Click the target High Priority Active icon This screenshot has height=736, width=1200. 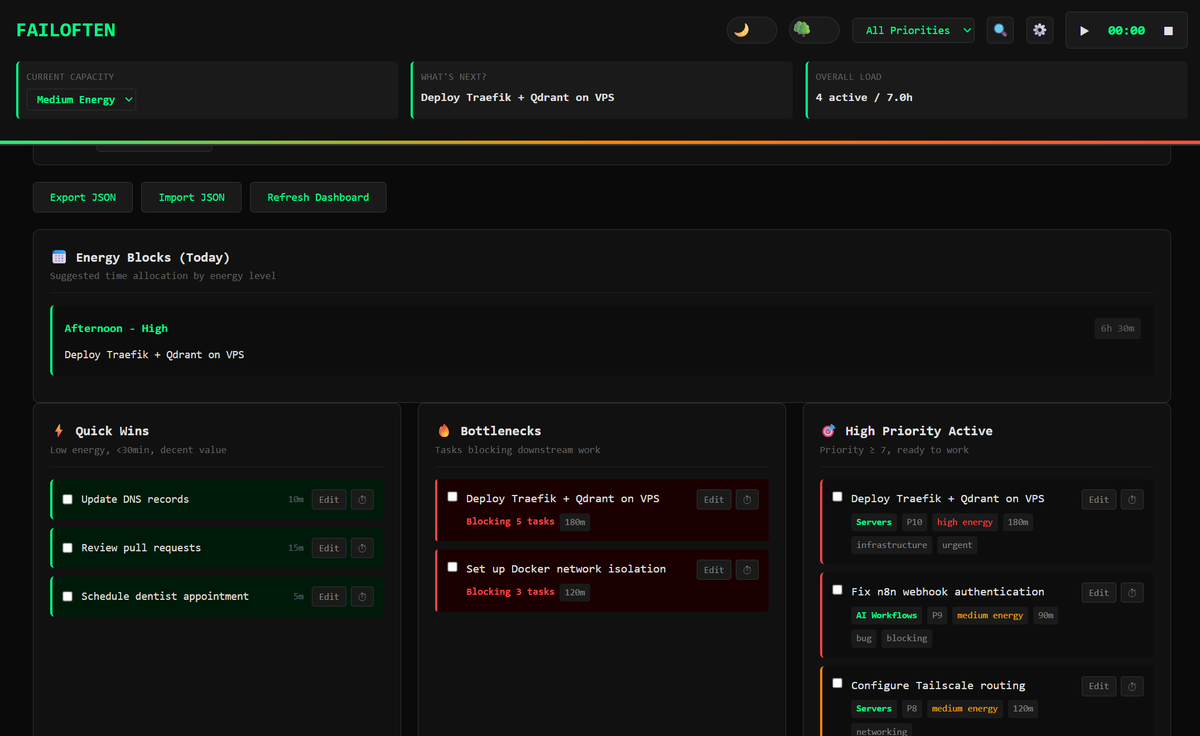828,431
